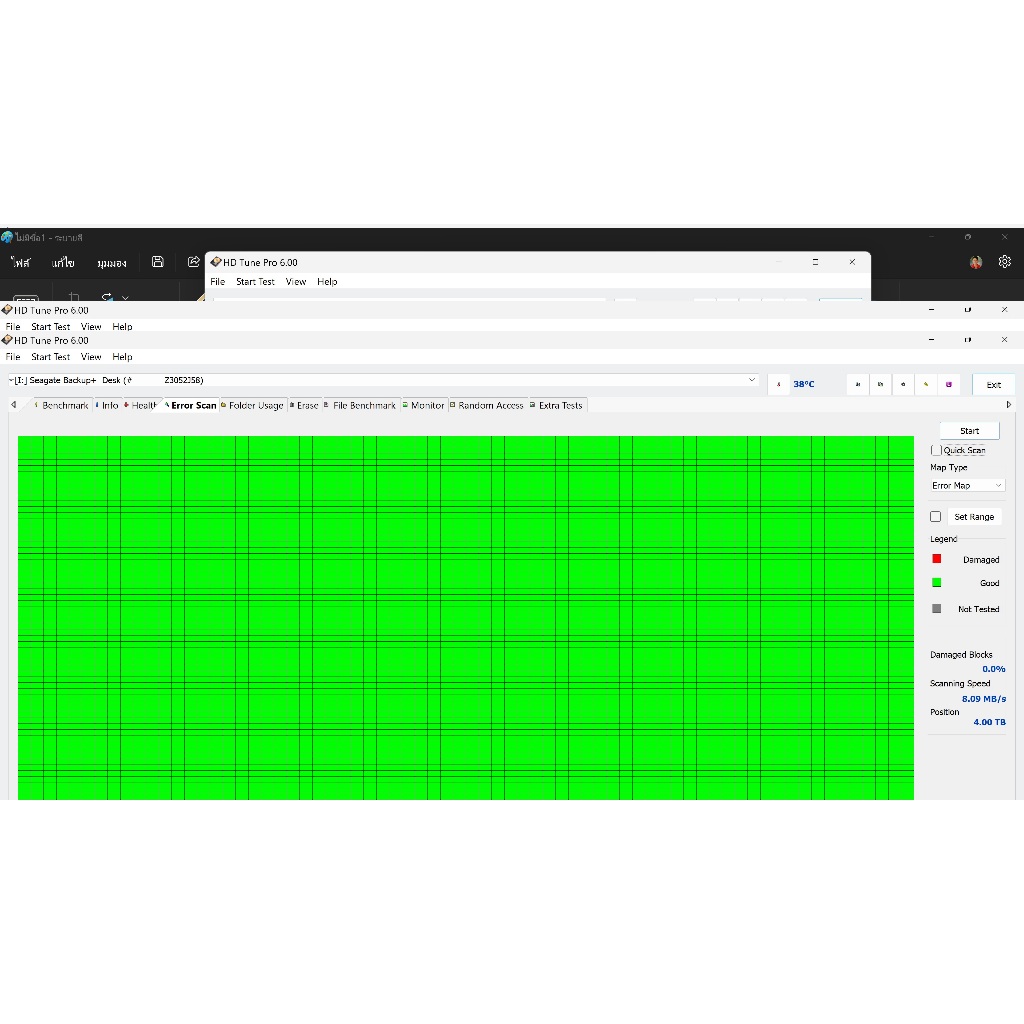1024x1024 pixels.
Task: Click the save icon in the dark background app
Action: coord(158,262)
